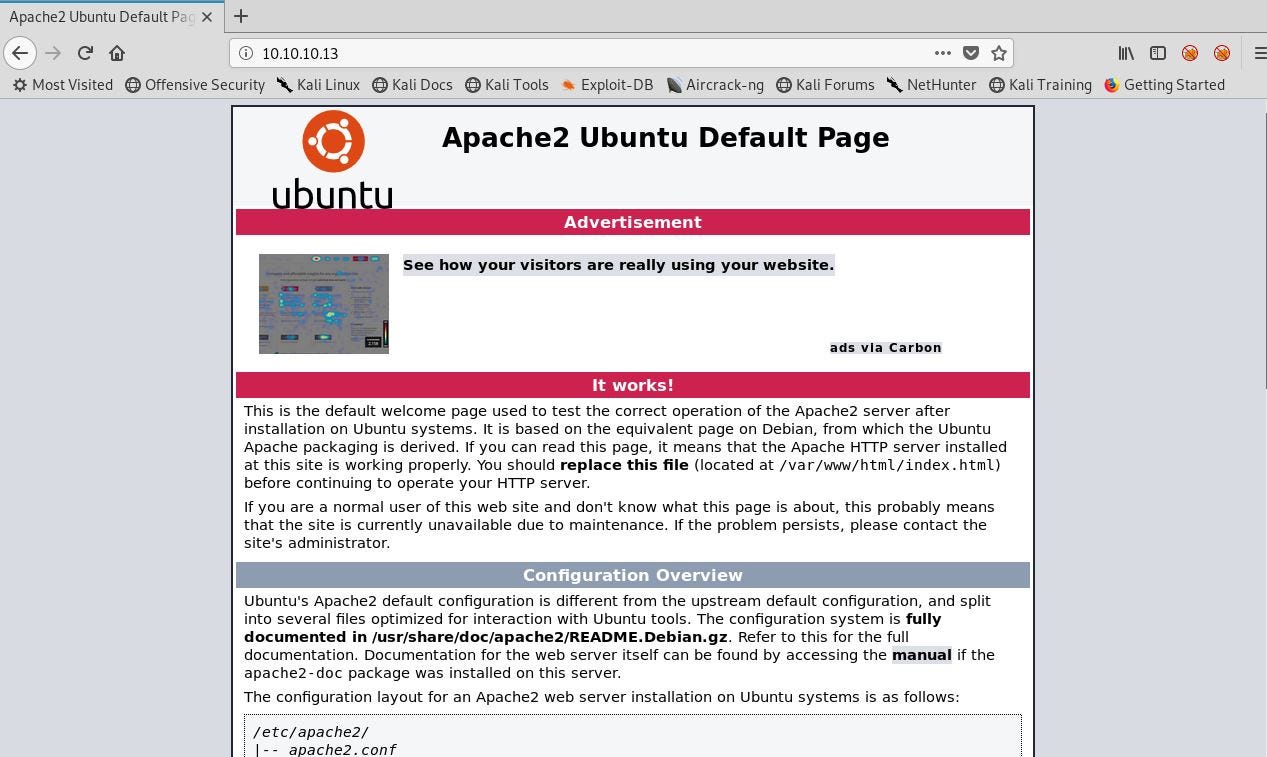Screen dimensions: 1267x757
Task: Open the 'See how your visitors' ad link
Action: (x=618, y=265)
